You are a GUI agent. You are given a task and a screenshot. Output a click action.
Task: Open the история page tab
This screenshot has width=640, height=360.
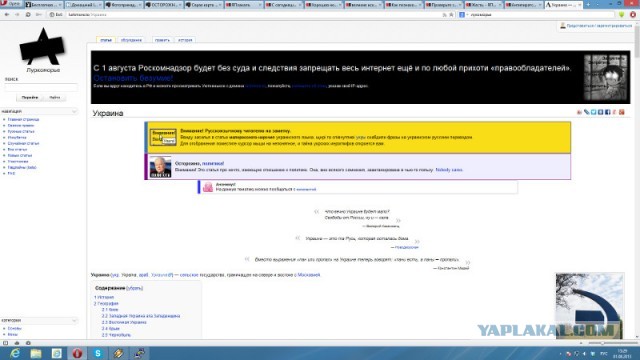pyautogui.click(x=185, y=40)
